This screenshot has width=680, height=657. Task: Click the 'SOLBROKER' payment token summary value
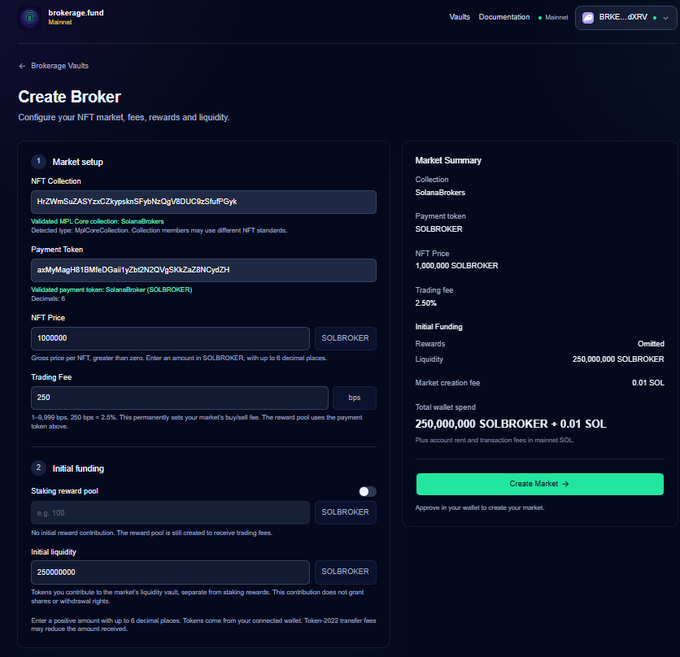click(x=439, y=229)
